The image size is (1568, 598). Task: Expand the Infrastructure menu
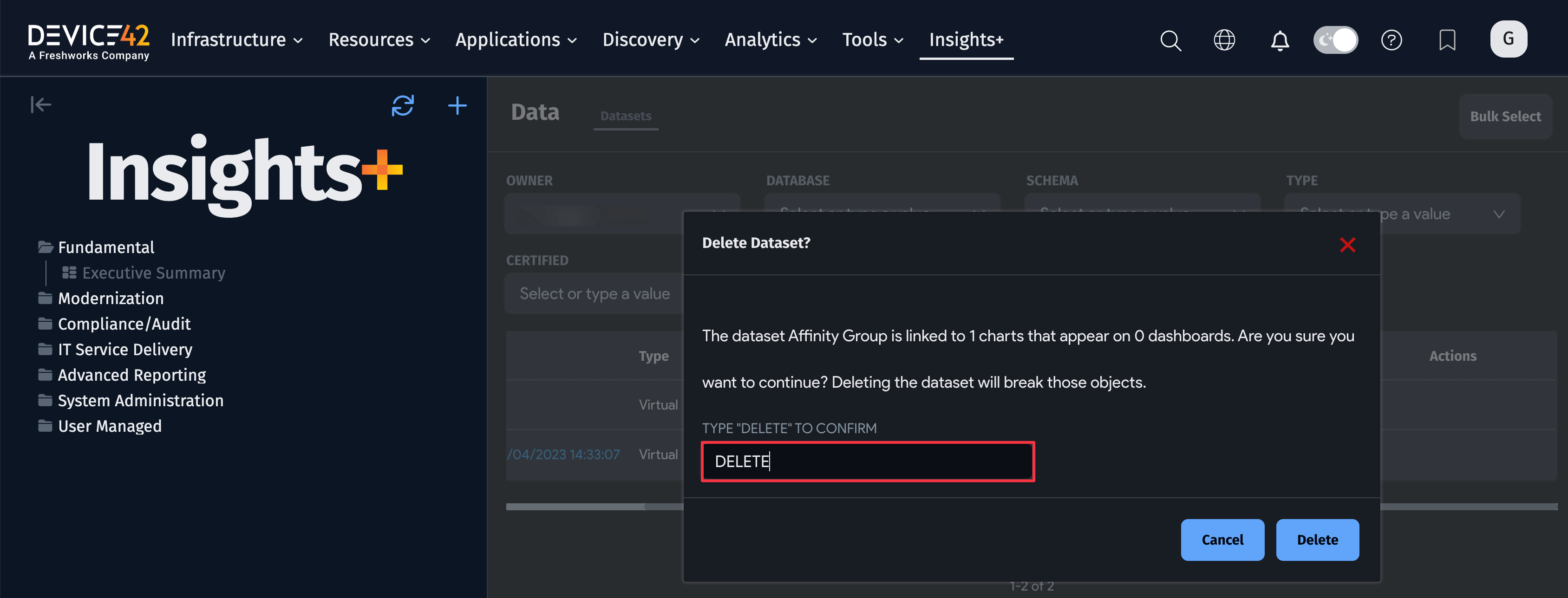click(x=237, y=40)
